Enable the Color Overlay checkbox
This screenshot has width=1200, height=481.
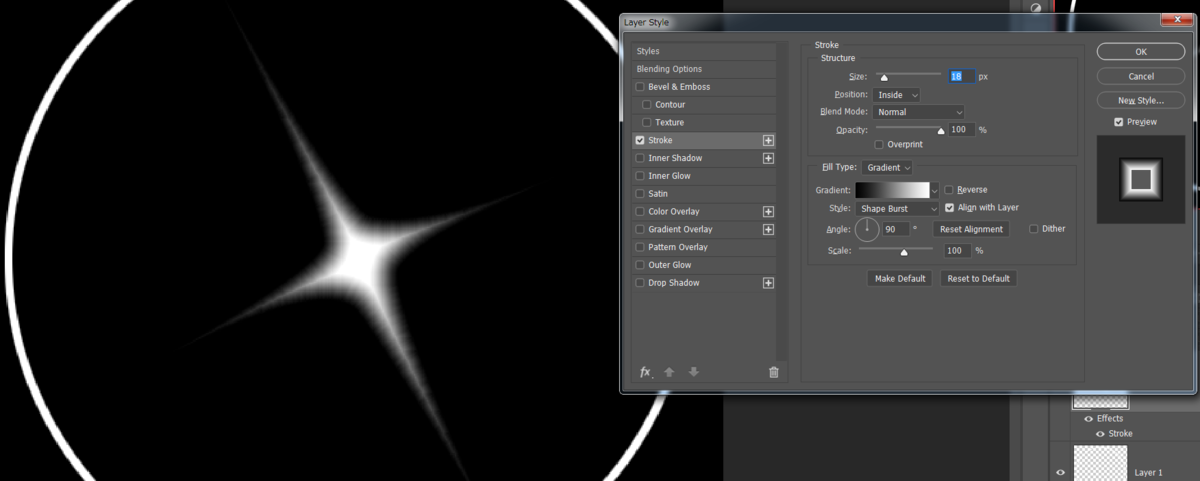[x=640, y=212]
